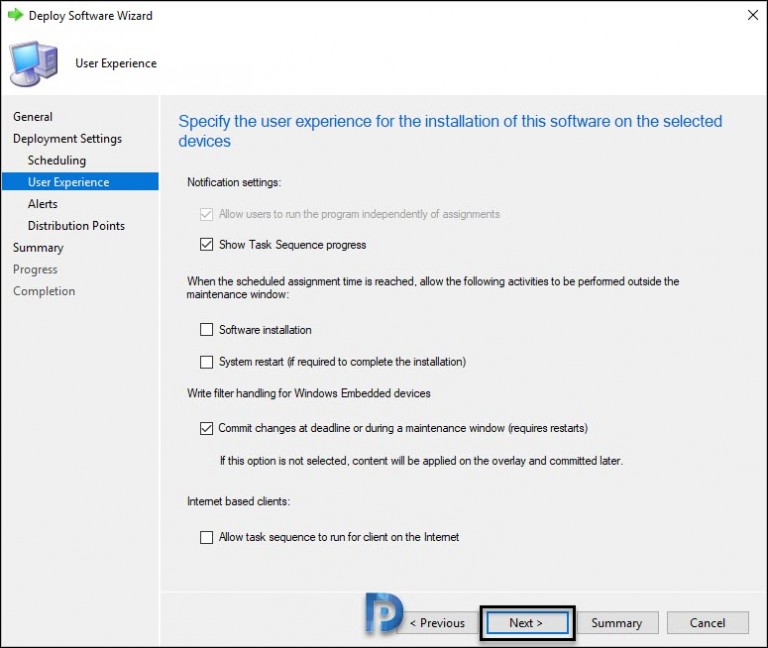Go to Deployment Settings step
This screenshot has height=648, width=768.
tap(68, 139)
